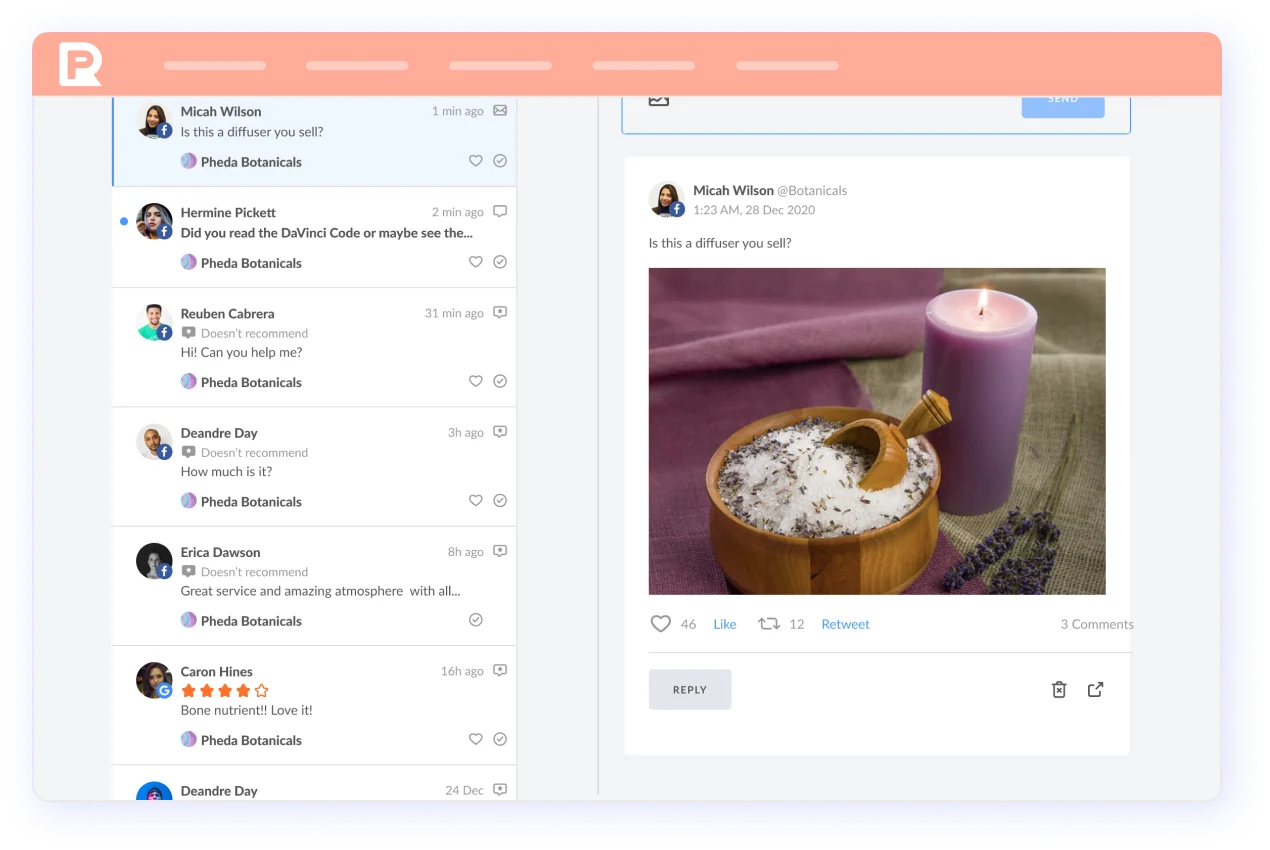Click the comment bubble icon on Hermine Pickett's row
Screen dimensions: 1270x850
click(x=500, y=212)
